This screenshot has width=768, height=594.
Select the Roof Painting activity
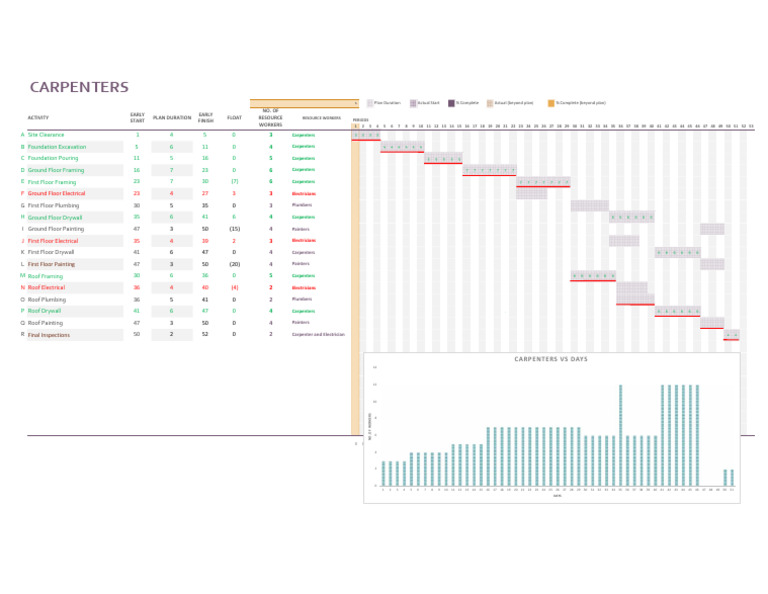pos(45,323)
